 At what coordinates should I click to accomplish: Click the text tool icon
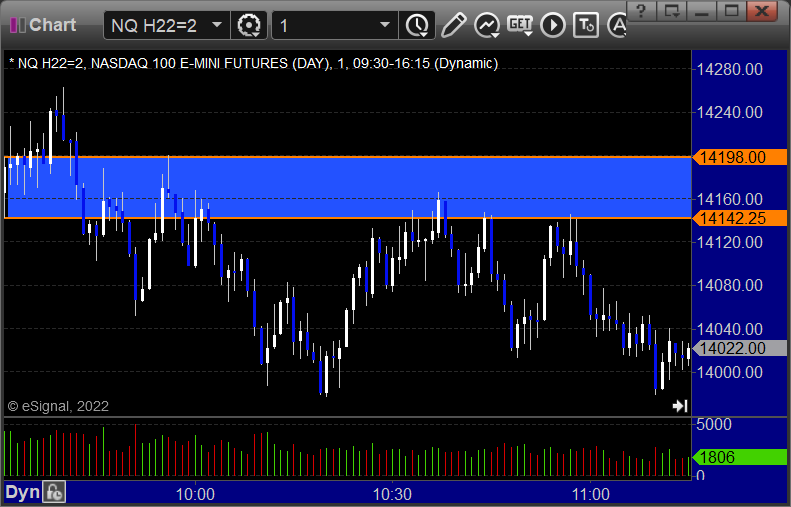coord(586,25)
